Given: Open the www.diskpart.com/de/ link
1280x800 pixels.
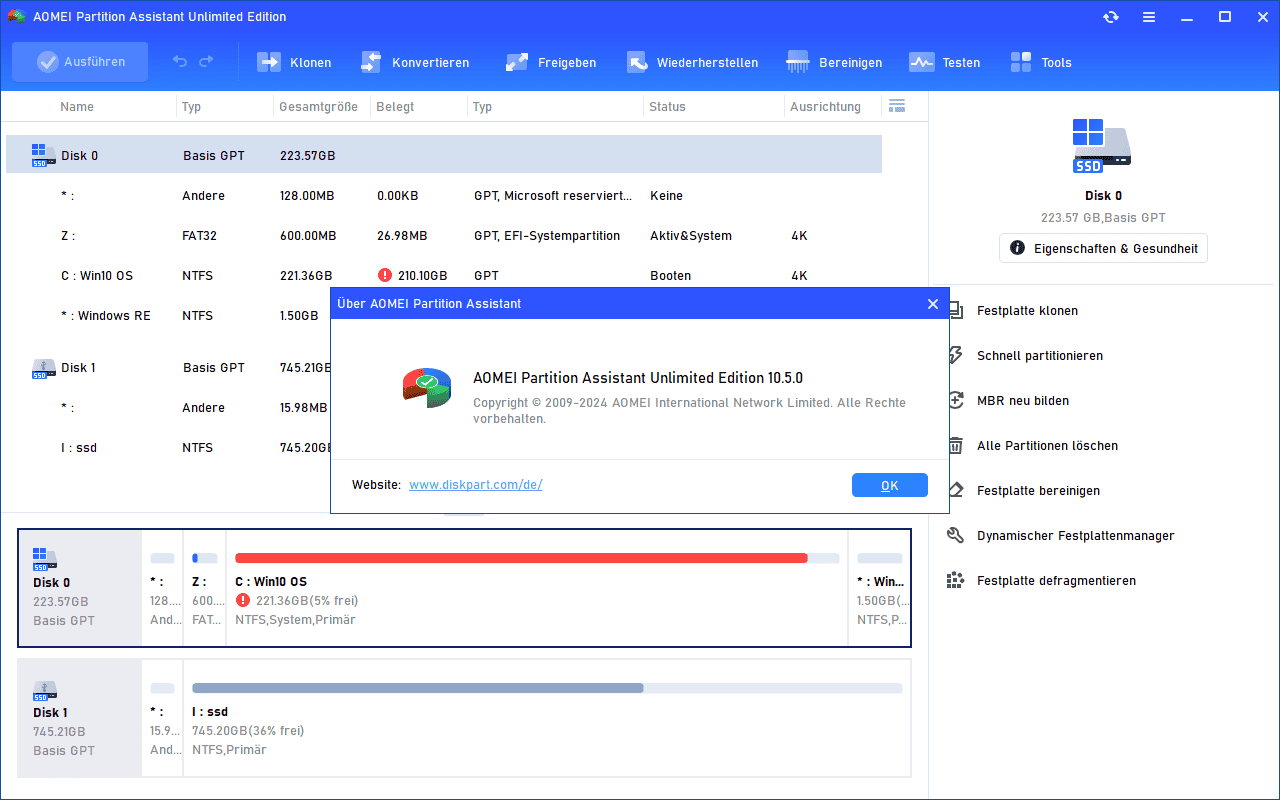Looking at the screenshot, I should click(476, 485).
